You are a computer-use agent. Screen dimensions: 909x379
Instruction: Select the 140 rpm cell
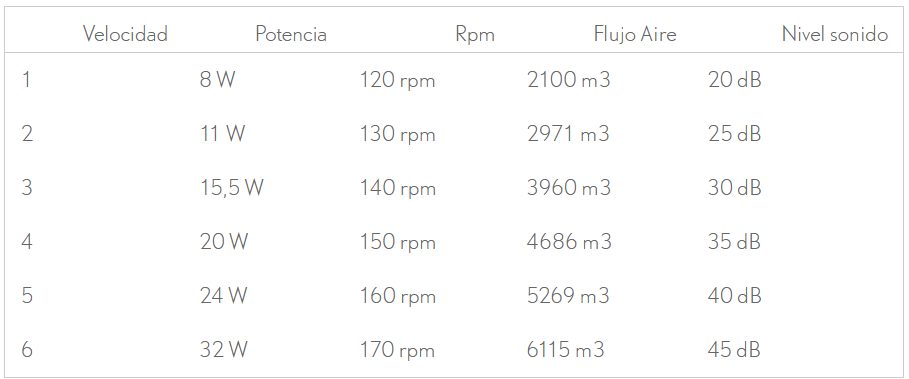pos(398,188)
